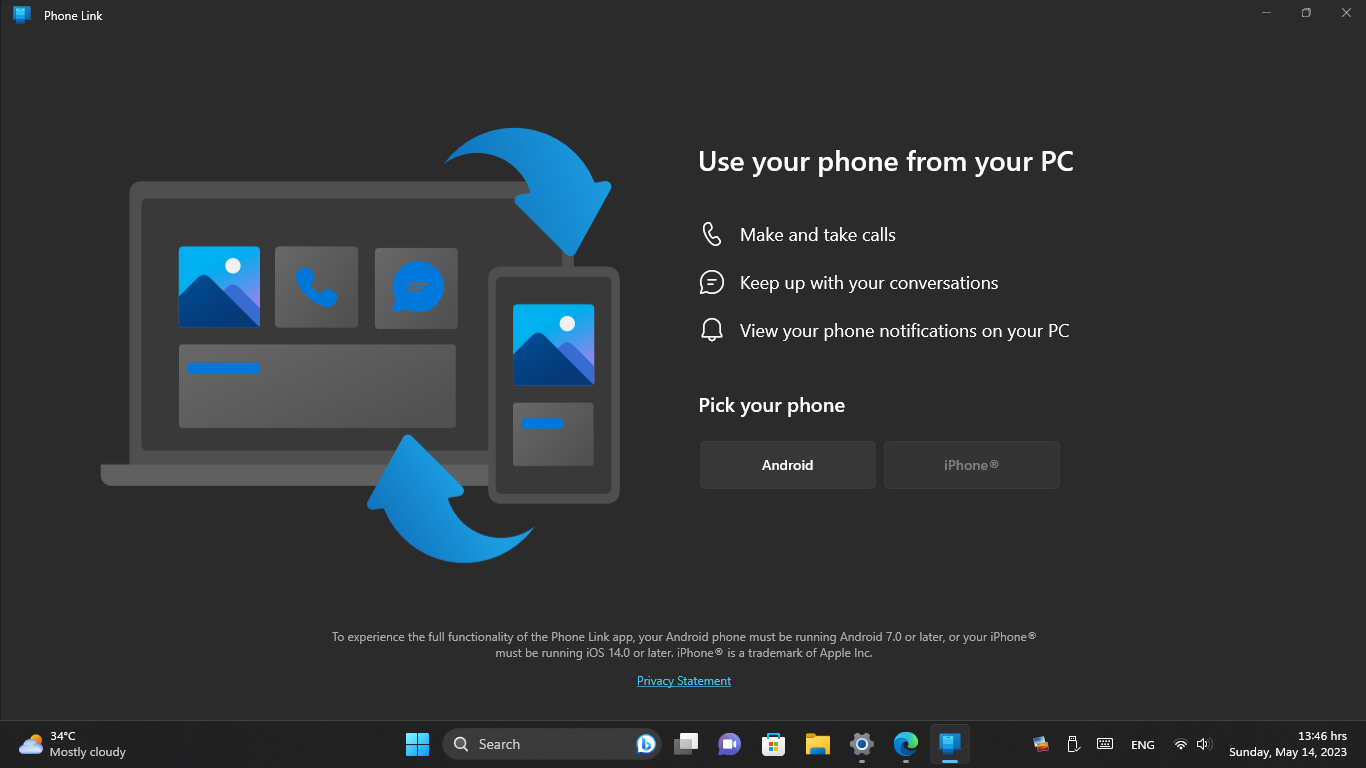The width and height of the screenshot is (1366, 768).
Task: Minimize the Phone Link window
Action: (1266, 13)
